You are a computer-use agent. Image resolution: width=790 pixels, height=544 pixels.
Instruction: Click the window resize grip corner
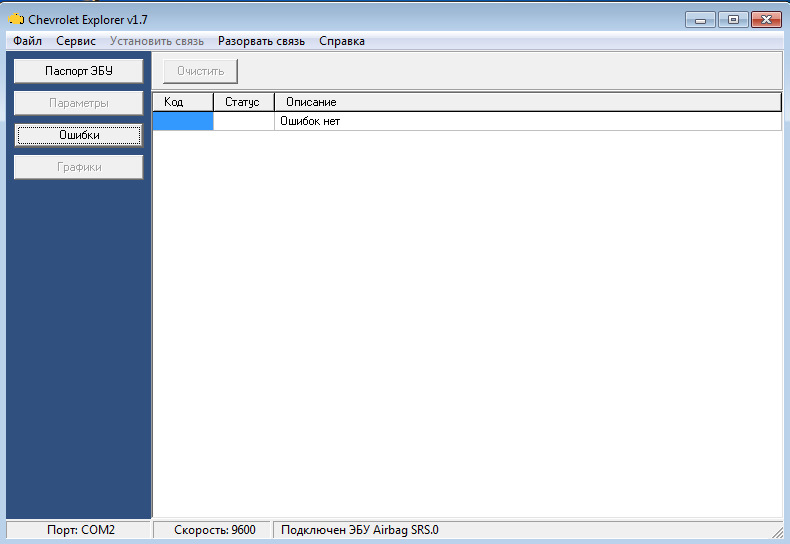coord(777,531)
